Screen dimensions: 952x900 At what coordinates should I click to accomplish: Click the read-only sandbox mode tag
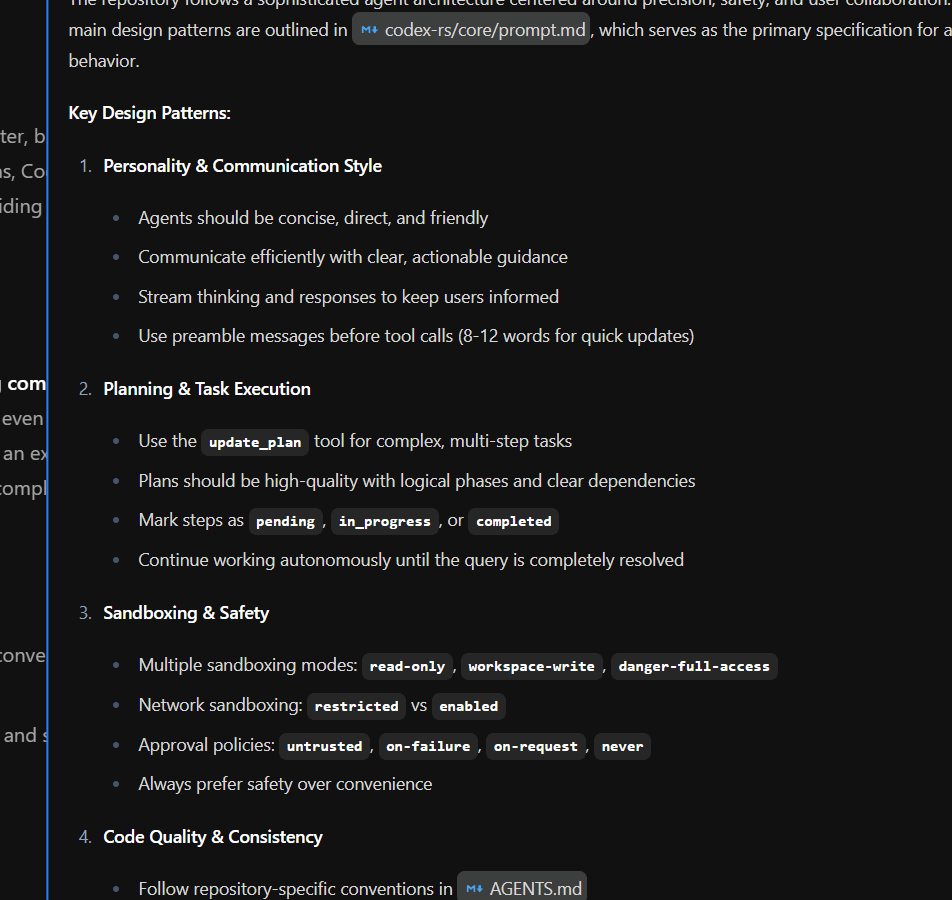coord(407,666)
